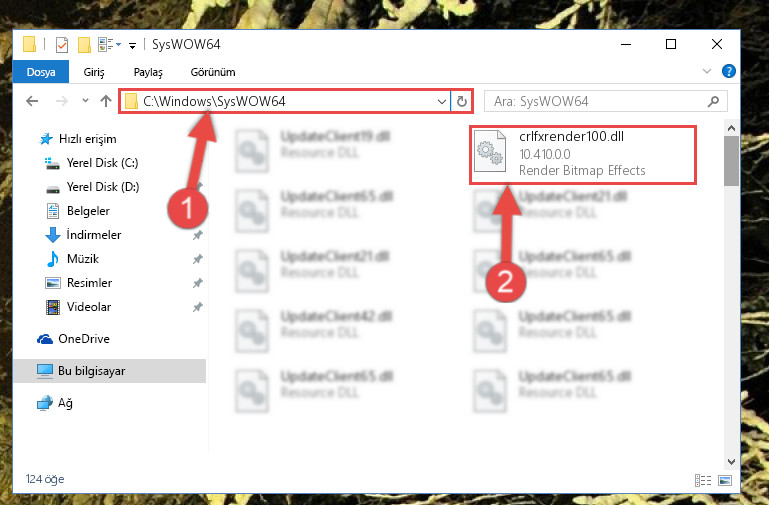Expand the ribbon with the chevron
Screen dimensions: 769x505
point(707,72)
